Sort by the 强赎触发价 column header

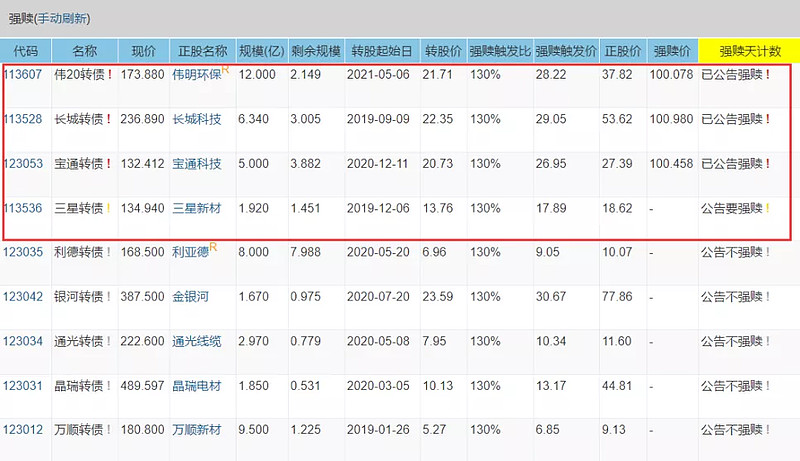pos(566,51)
